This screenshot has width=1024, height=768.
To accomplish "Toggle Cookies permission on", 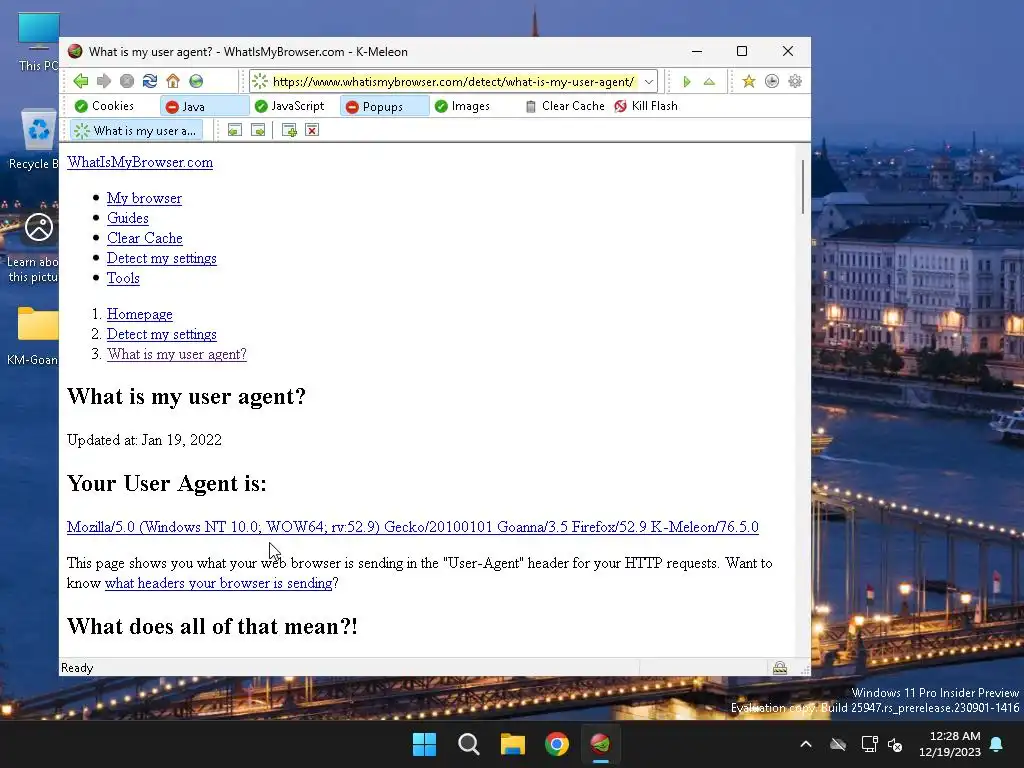I will [104, 106].
